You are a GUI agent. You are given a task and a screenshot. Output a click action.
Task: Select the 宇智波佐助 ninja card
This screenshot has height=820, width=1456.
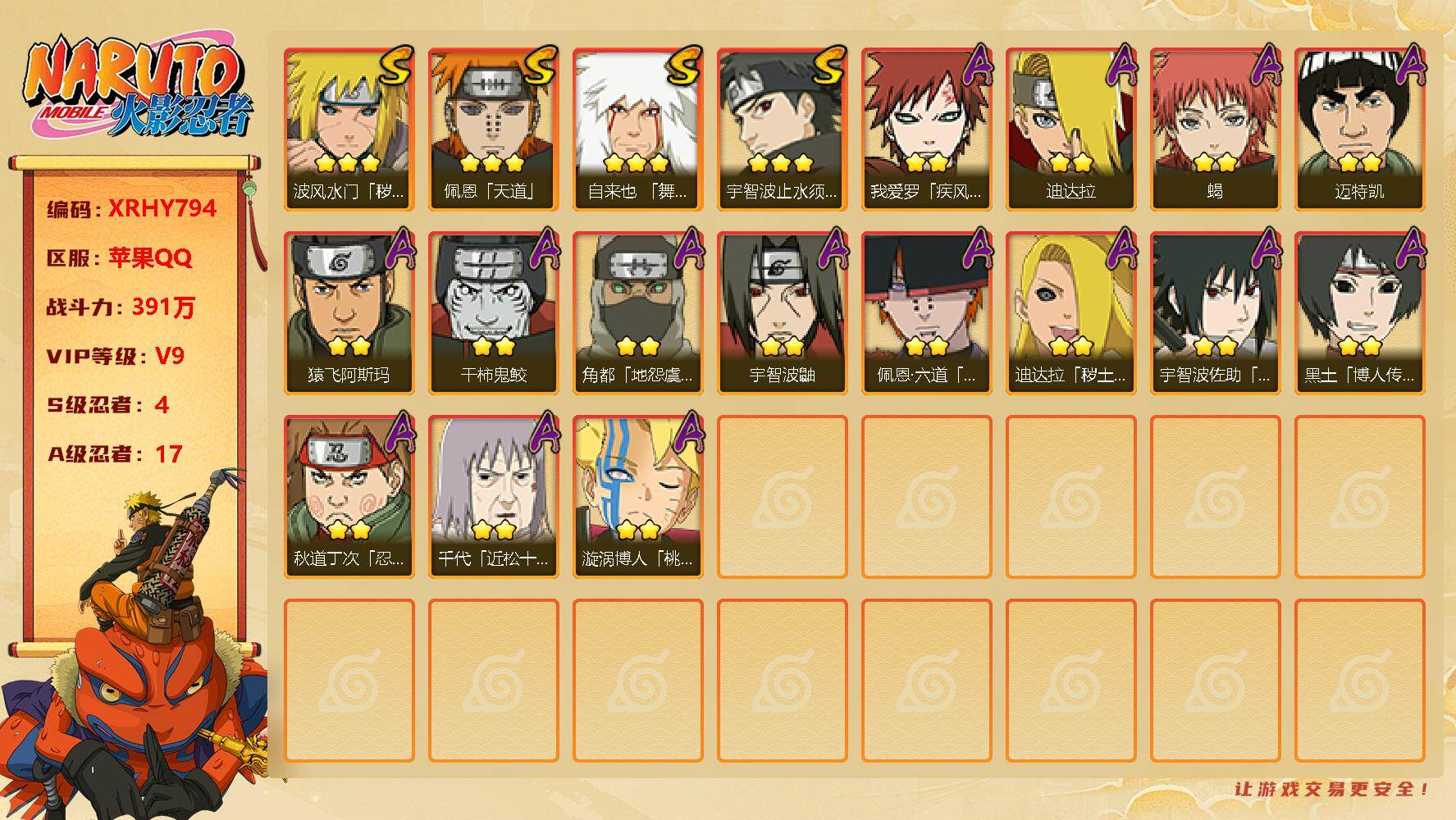(x=1215, y=313)
